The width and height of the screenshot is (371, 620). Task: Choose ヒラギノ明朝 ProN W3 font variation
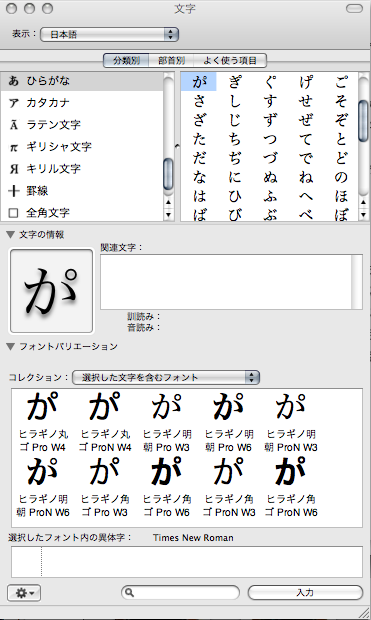pos(291,422)
